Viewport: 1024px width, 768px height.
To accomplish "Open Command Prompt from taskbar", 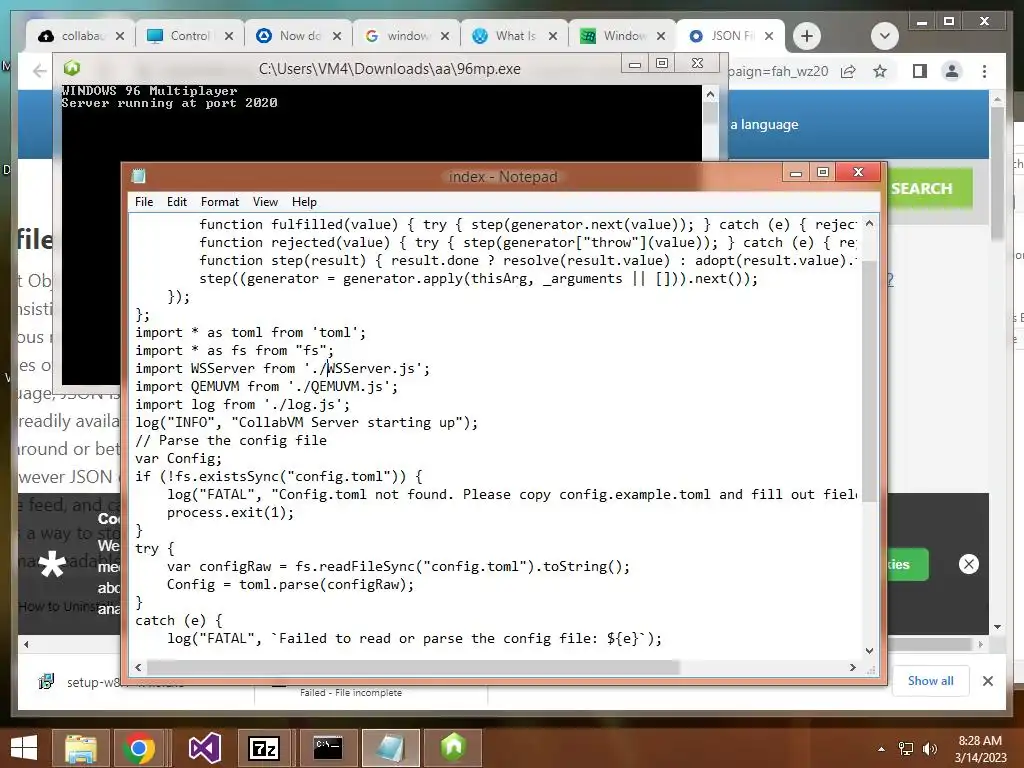I will tap(328, 748).
